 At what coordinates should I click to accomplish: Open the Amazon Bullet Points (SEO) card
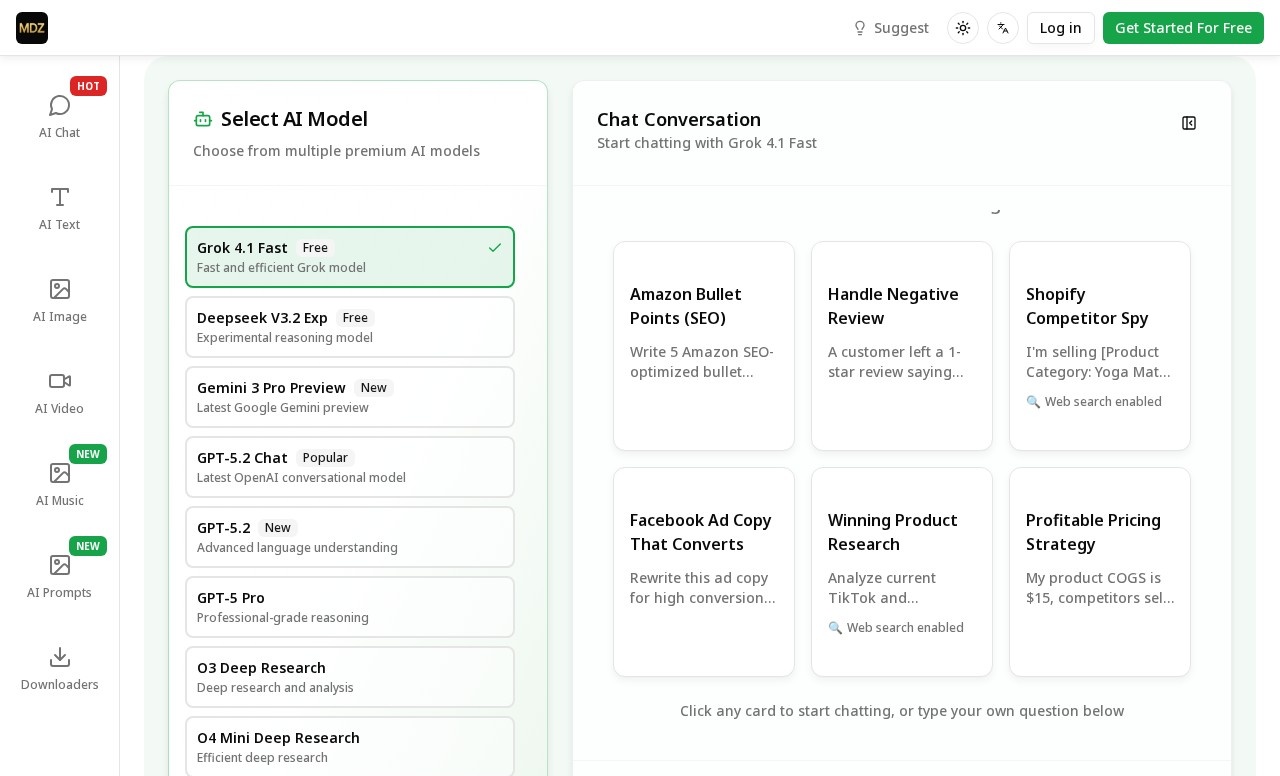(x=704, y=346)
